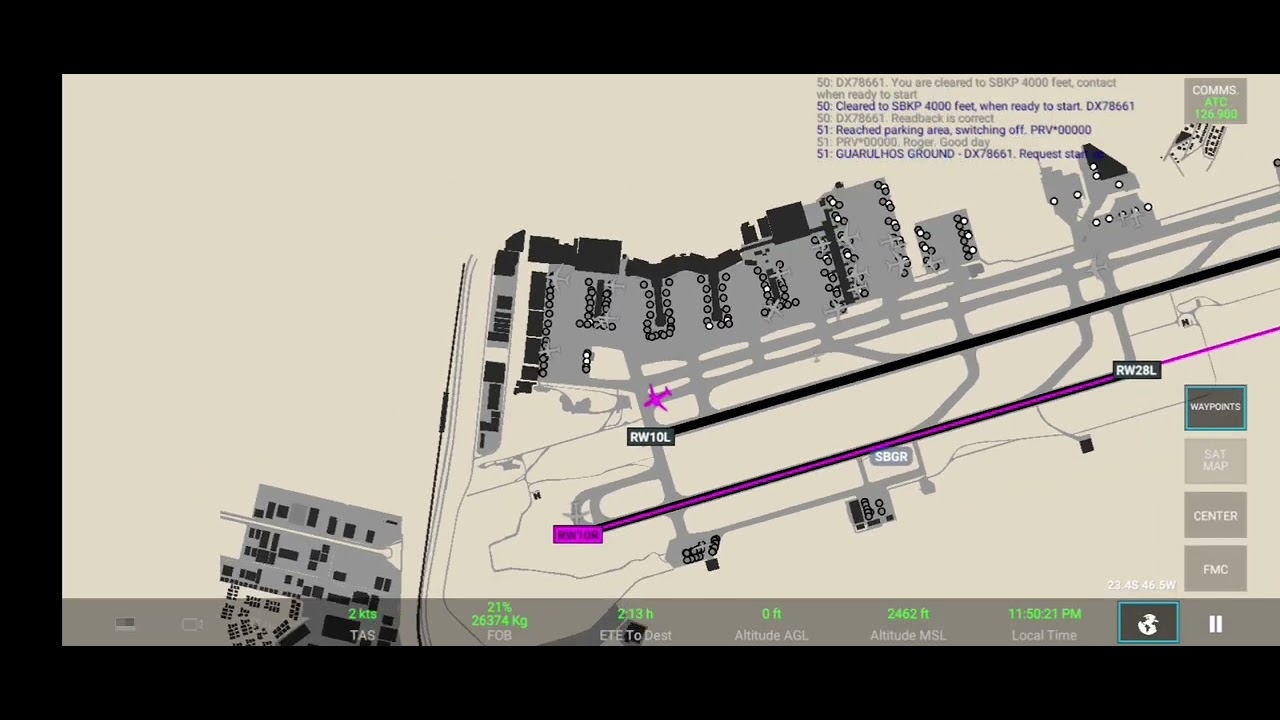Select the magenta RW10R runway label

pos(578,535)
